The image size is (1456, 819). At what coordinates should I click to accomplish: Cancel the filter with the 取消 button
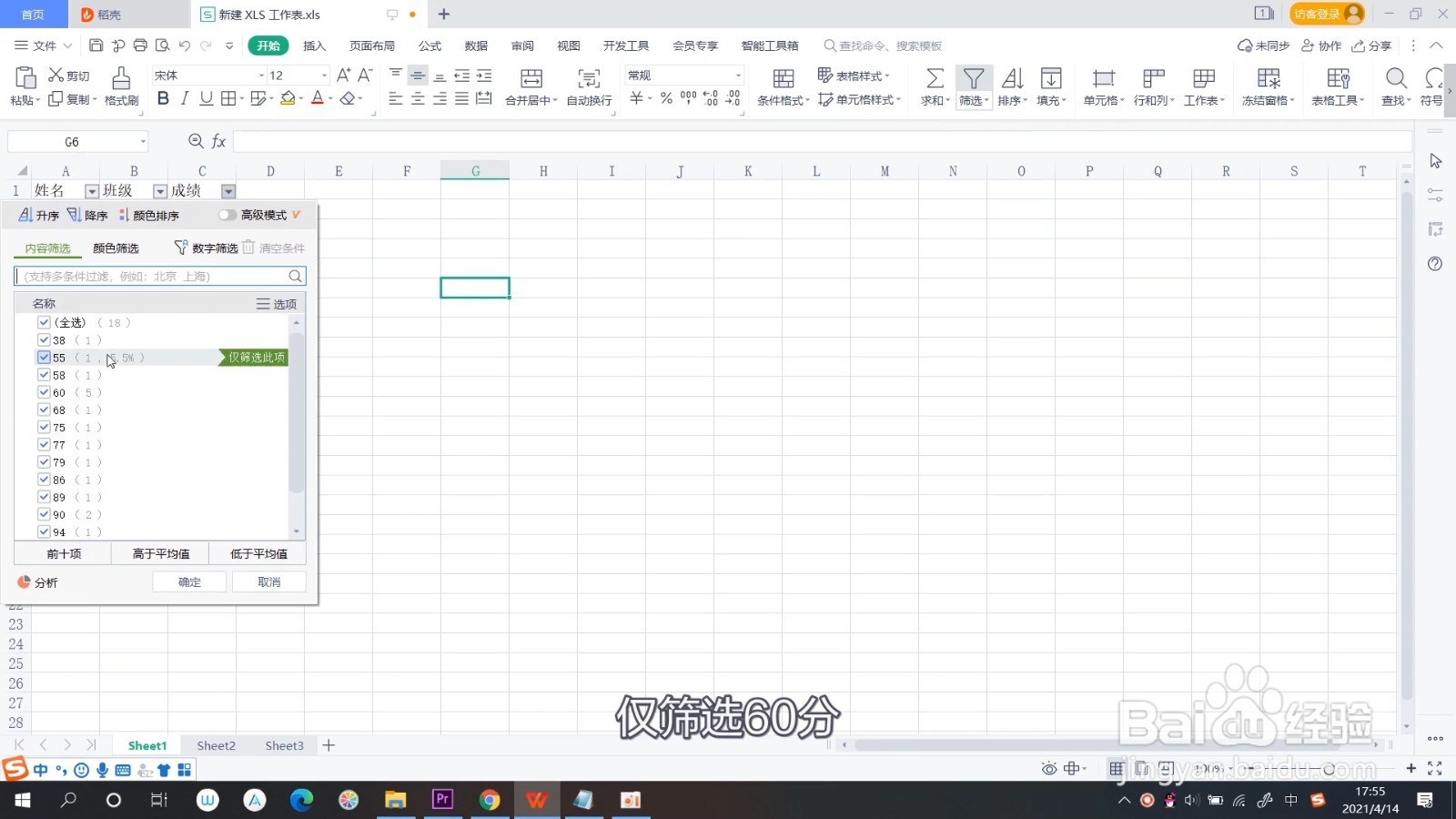tap(268, 581)
